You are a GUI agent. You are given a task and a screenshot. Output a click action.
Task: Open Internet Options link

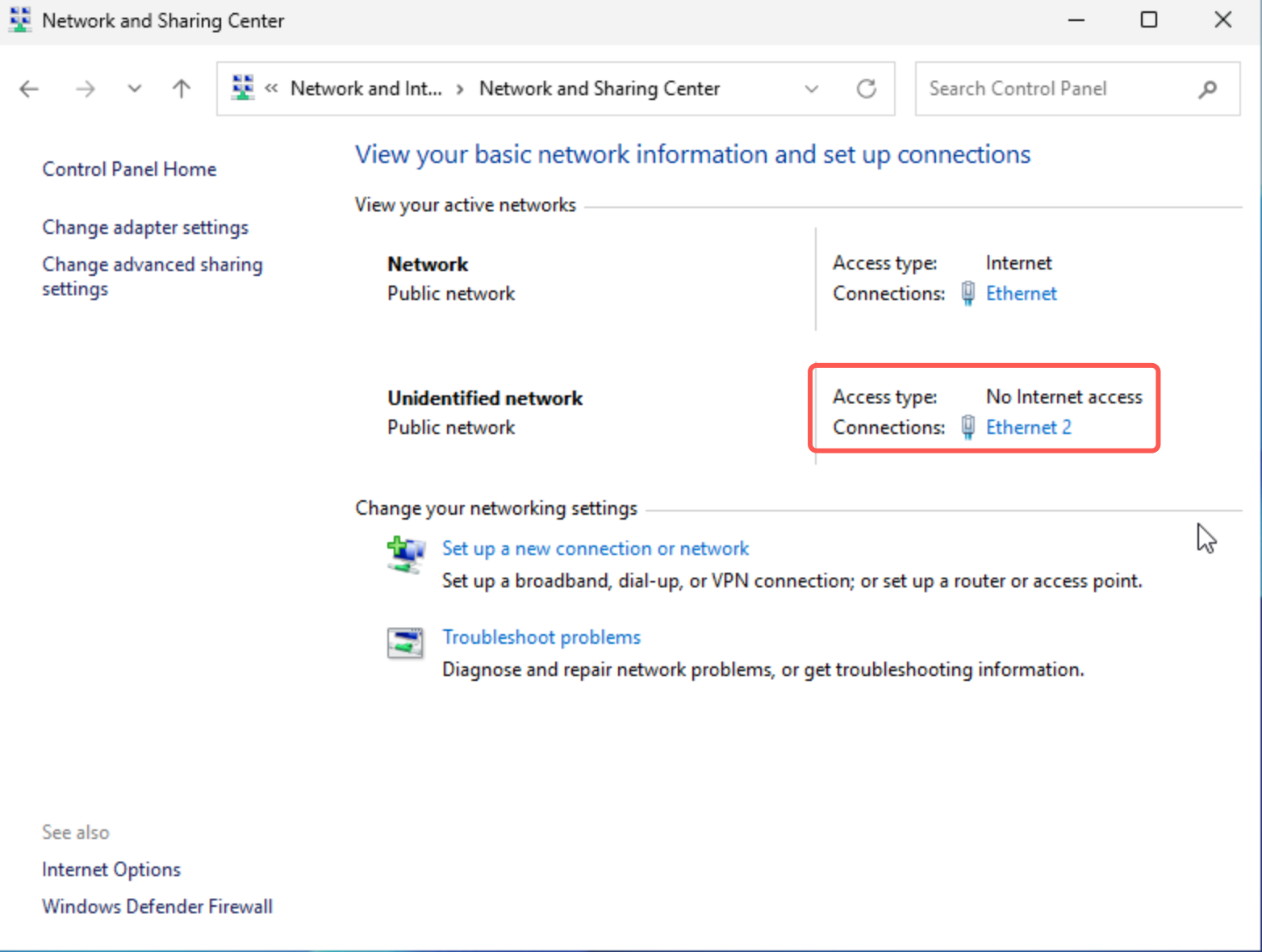coord(111,870)
